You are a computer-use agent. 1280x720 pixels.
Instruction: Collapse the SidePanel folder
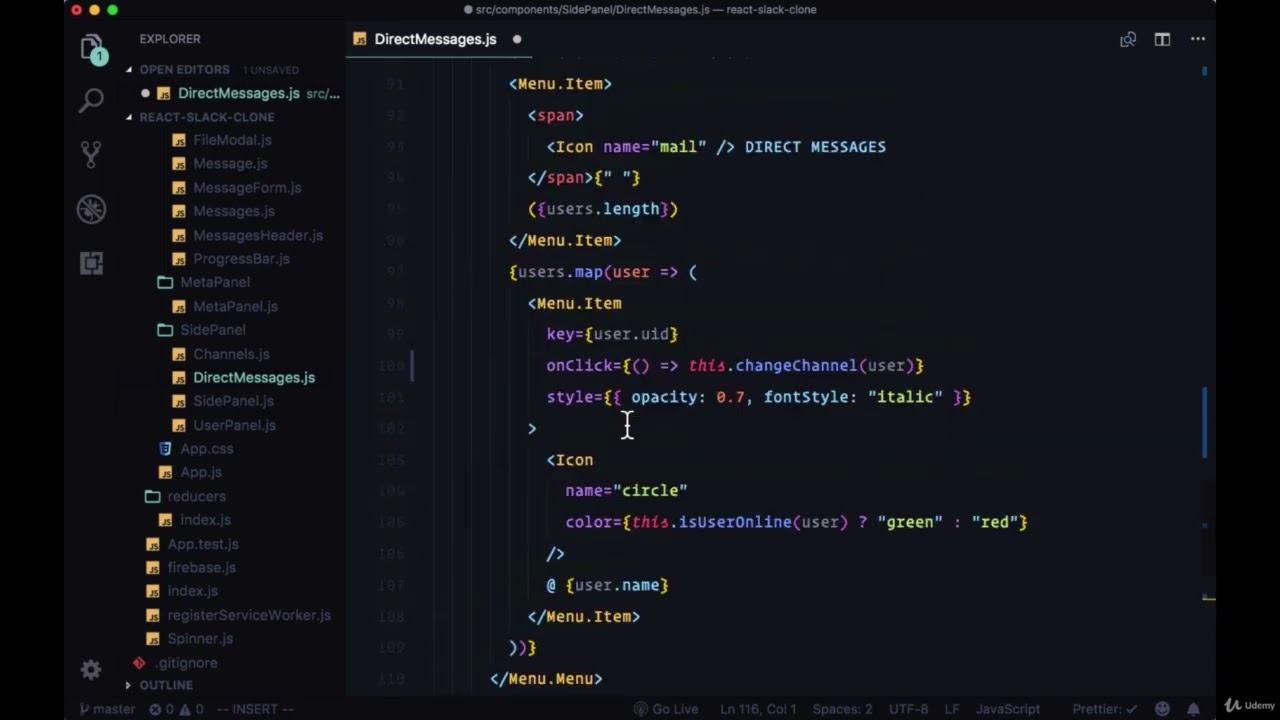pos(212,330)
